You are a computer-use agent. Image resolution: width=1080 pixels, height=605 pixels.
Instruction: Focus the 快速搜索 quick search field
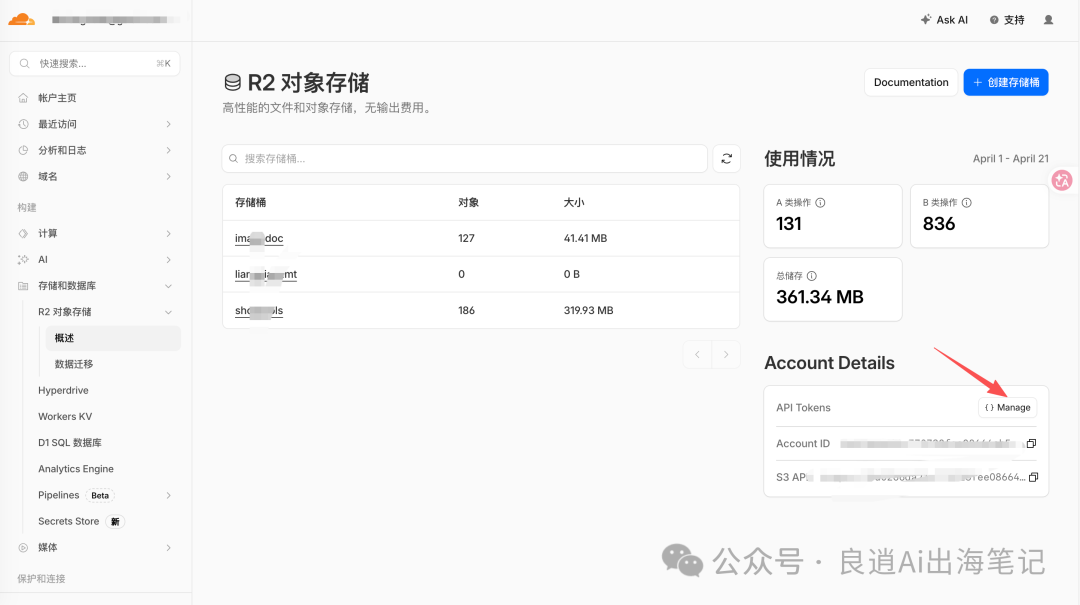tap(95, 63)
